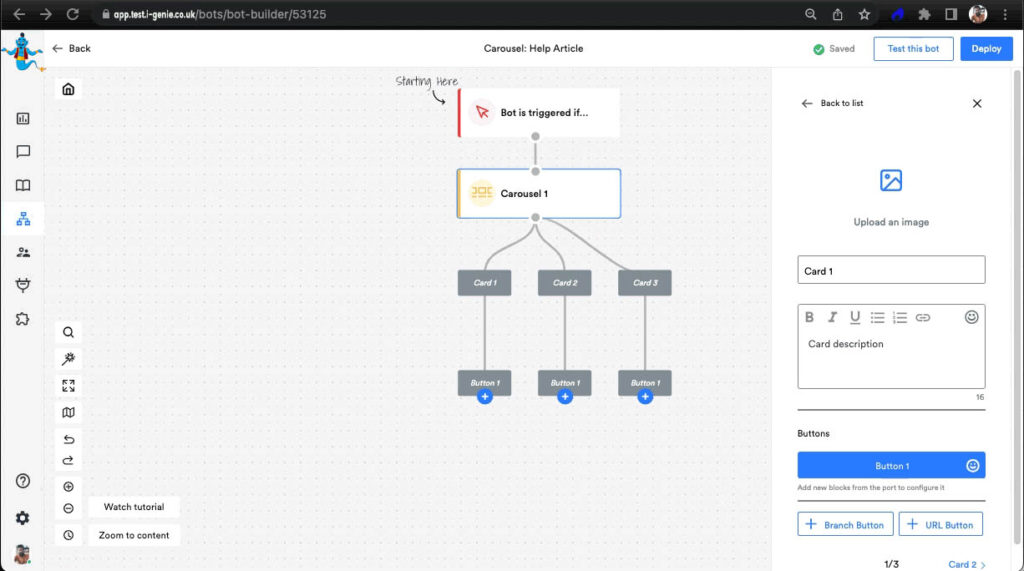Toggle bold formatting in description editor

pos(810,318)
